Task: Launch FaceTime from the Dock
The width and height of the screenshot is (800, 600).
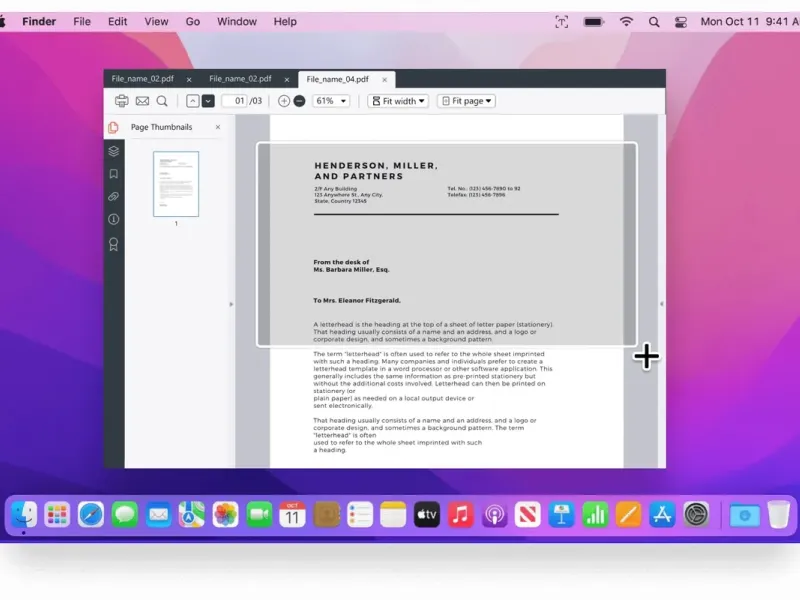Action: 259,514
